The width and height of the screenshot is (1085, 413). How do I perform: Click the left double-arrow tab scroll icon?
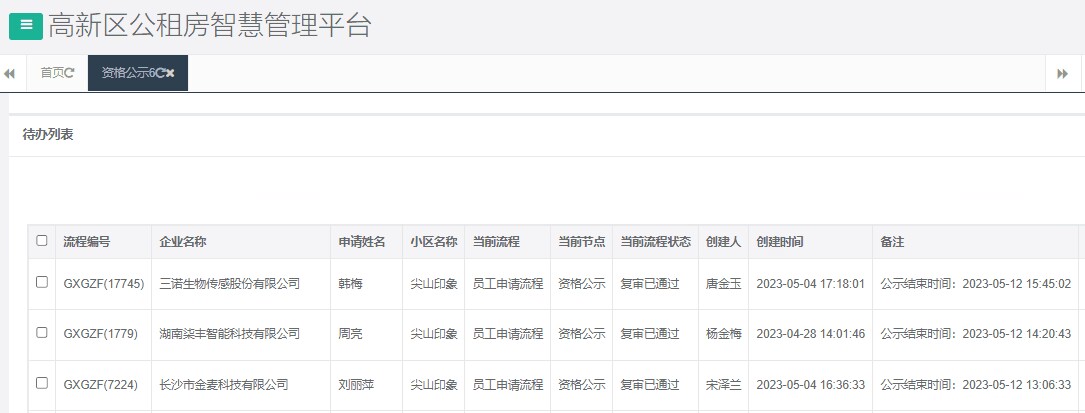tap(10, 73)
